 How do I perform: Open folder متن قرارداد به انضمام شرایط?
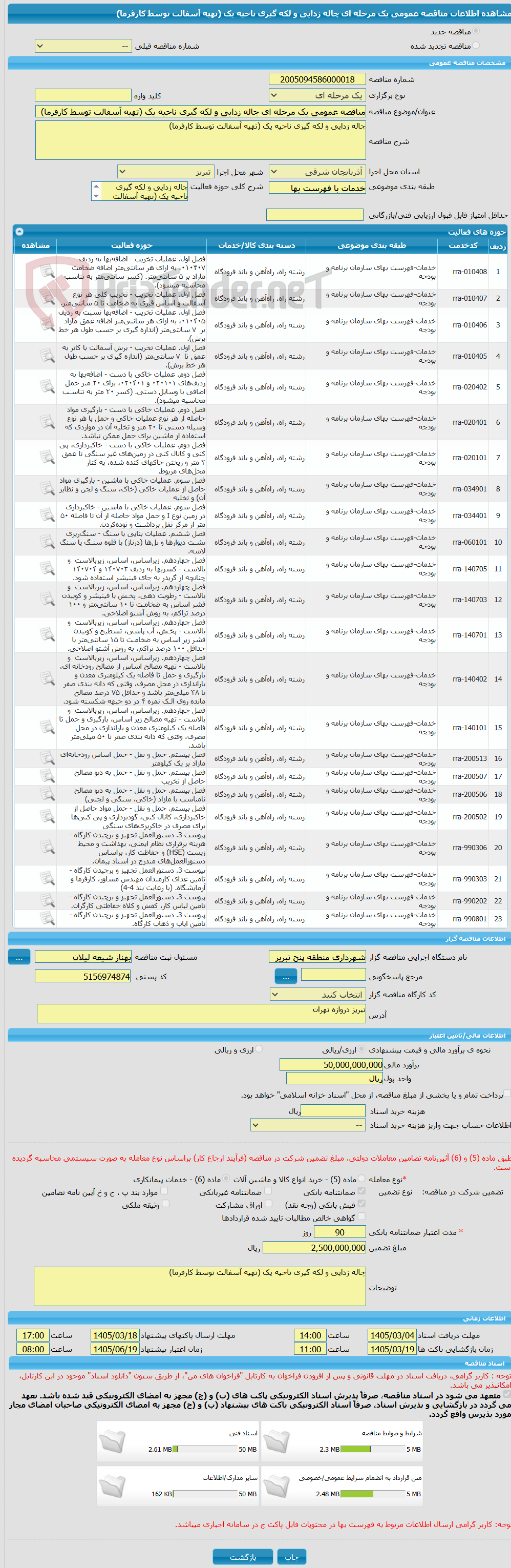tap(277, 1486)
